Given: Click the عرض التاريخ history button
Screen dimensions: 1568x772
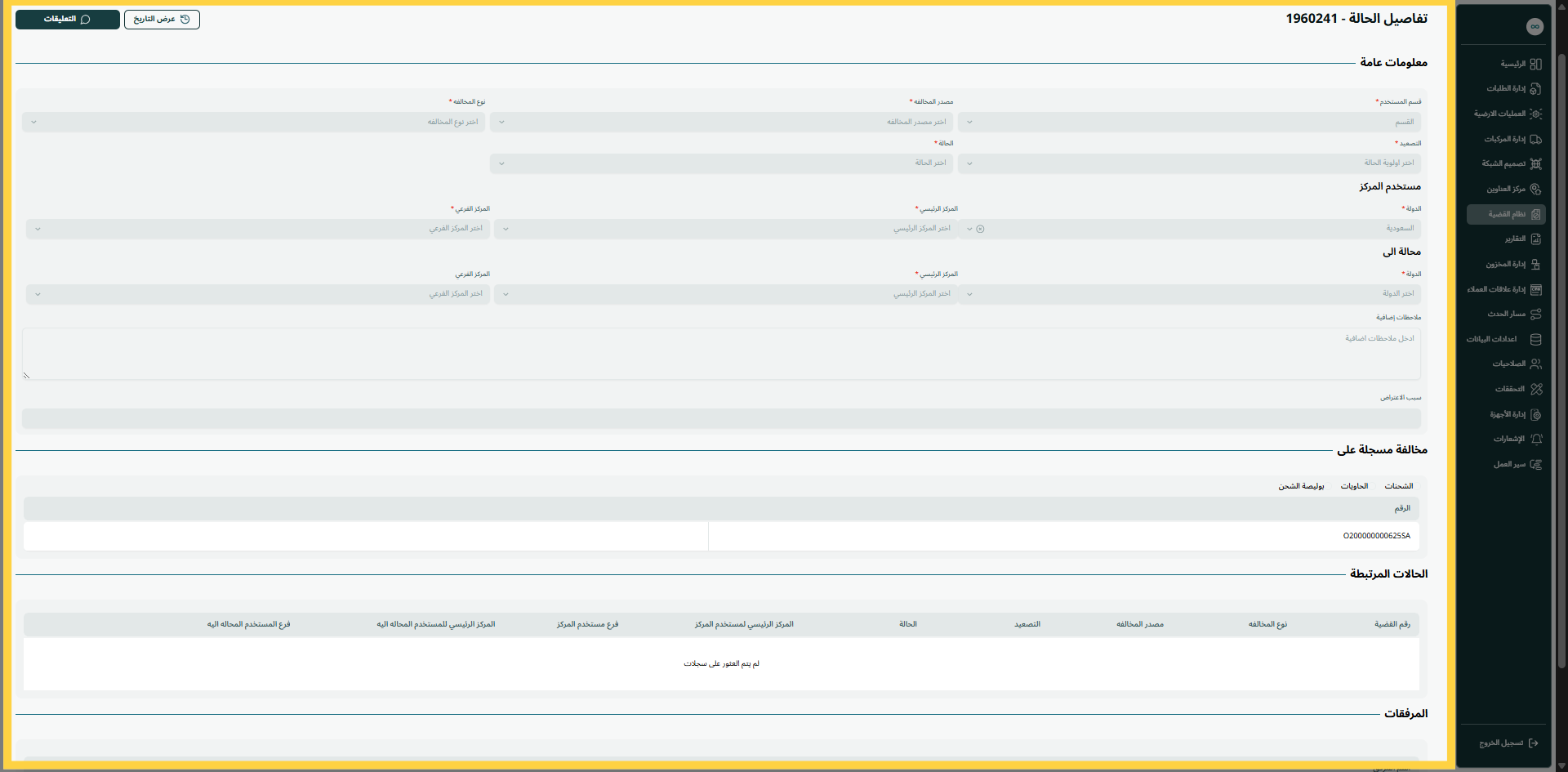Looking at the screenshot, I should click(162, 19).
